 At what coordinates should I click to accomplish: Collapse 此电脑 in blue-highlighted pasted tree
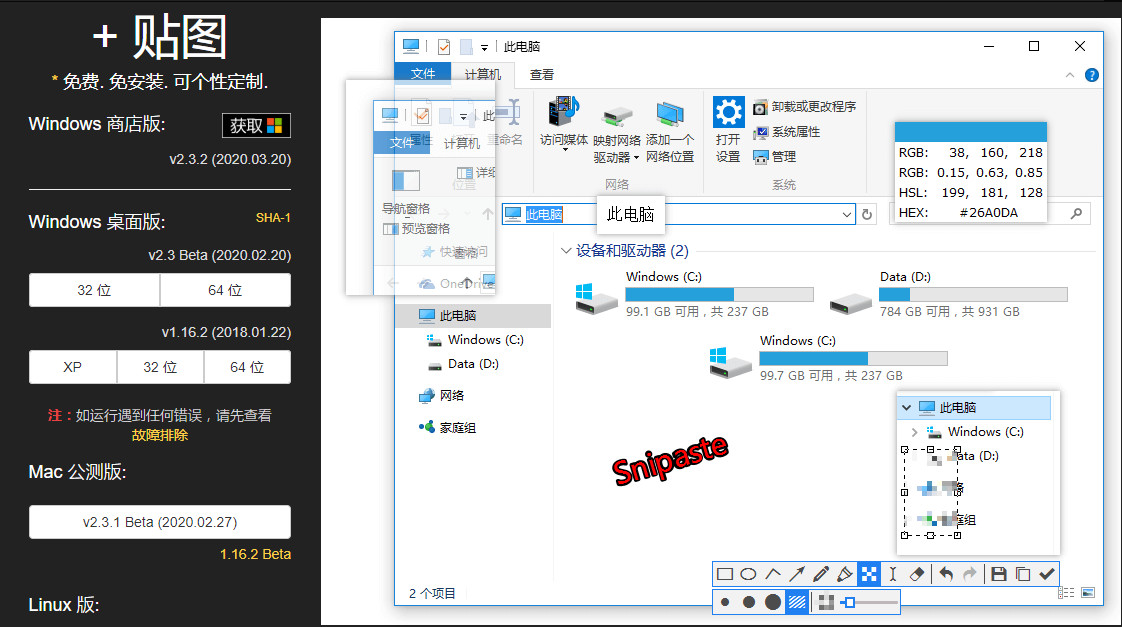pos(907,407)
